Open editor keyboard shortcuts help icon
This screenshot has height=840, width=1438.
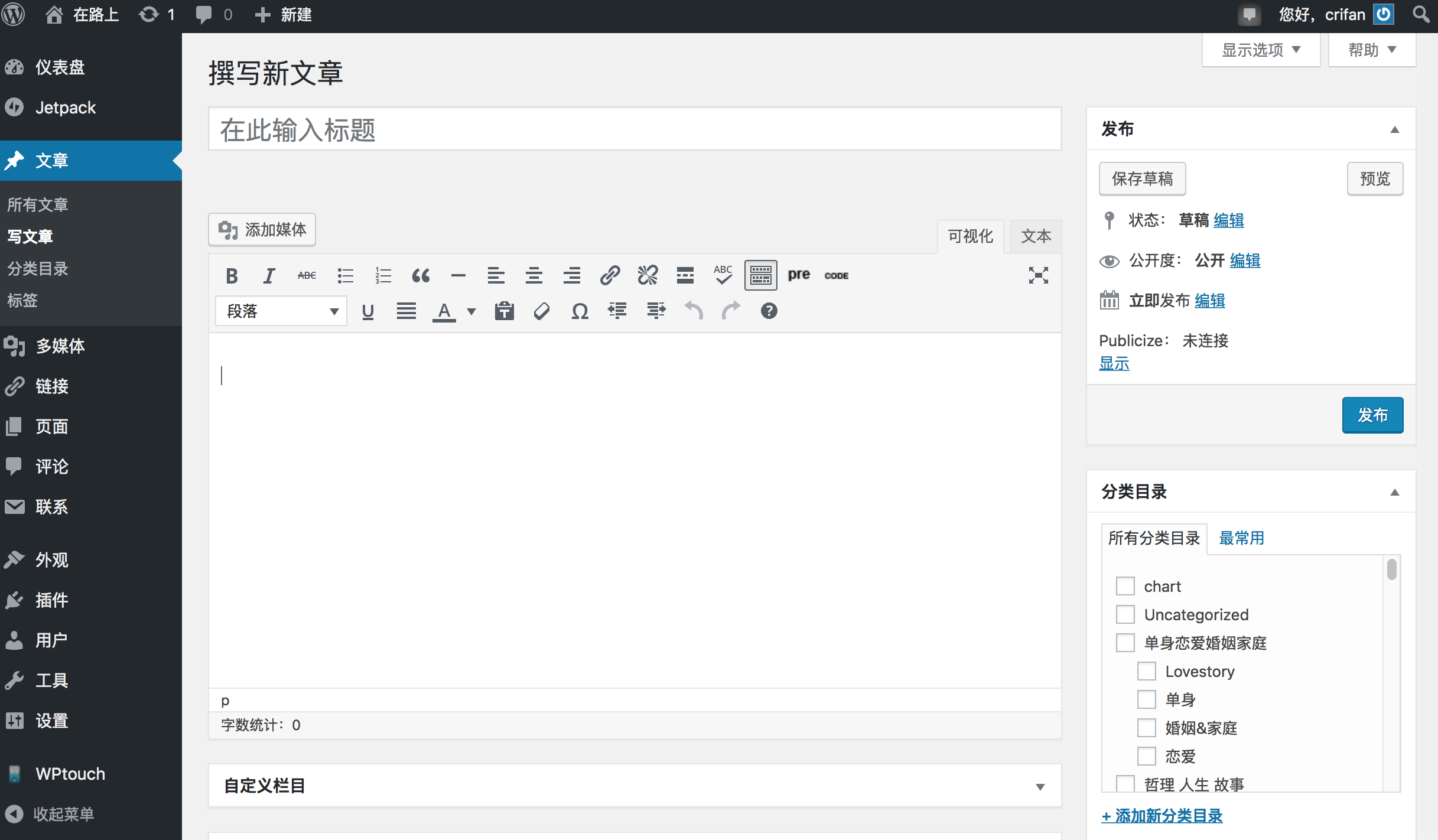769,311
